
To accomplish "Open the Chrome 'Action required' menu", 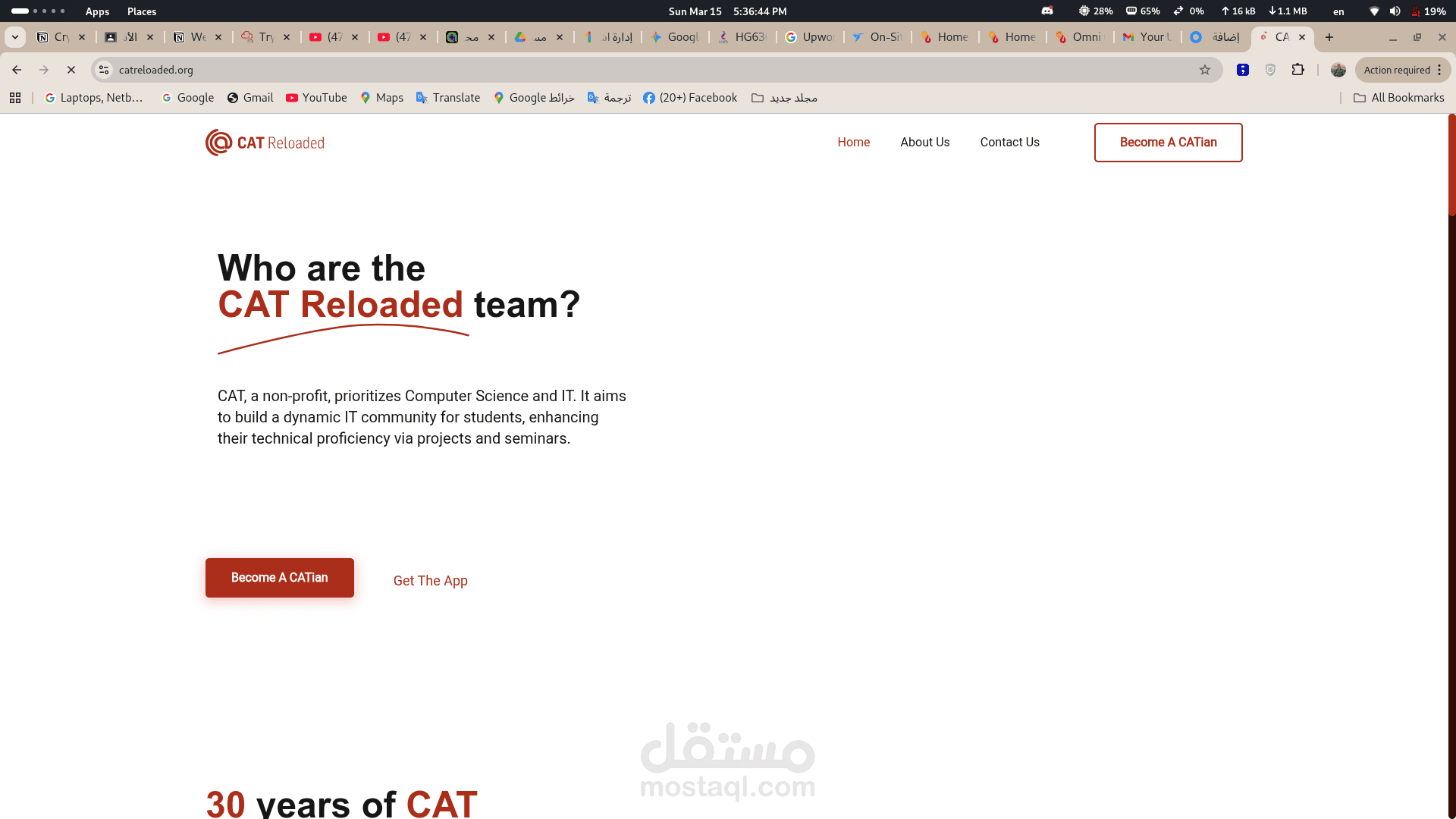I will (x=1403, y=70).
